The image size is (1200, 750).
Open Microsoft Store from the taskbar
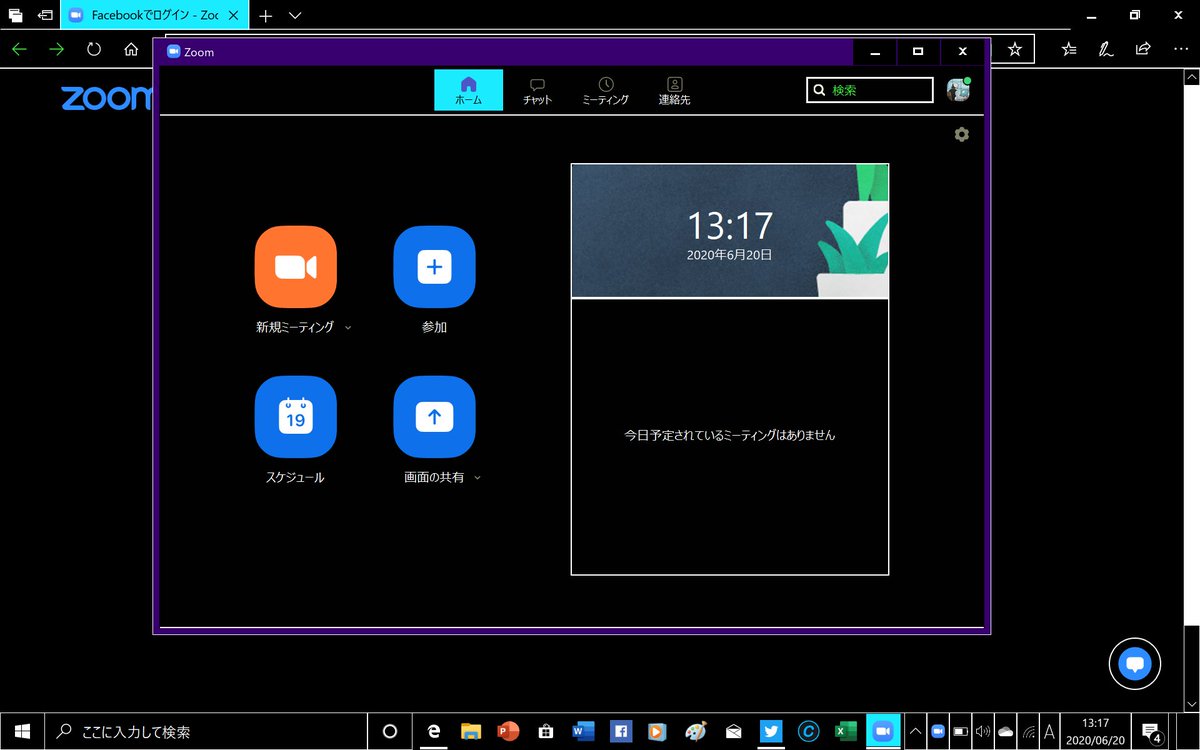pyautogui.click(x=546, y=731)
